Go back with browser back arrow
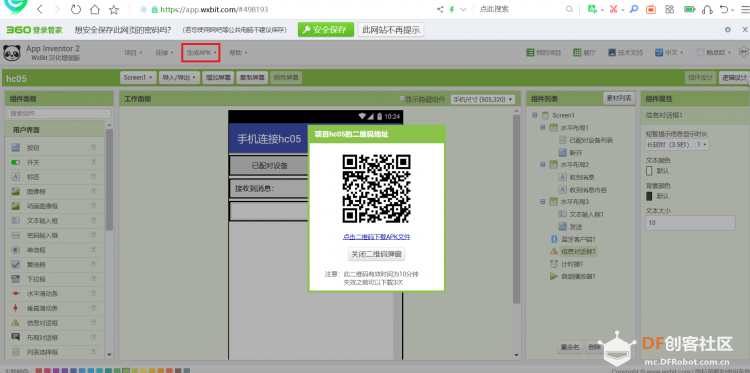 tap(40, 9)
